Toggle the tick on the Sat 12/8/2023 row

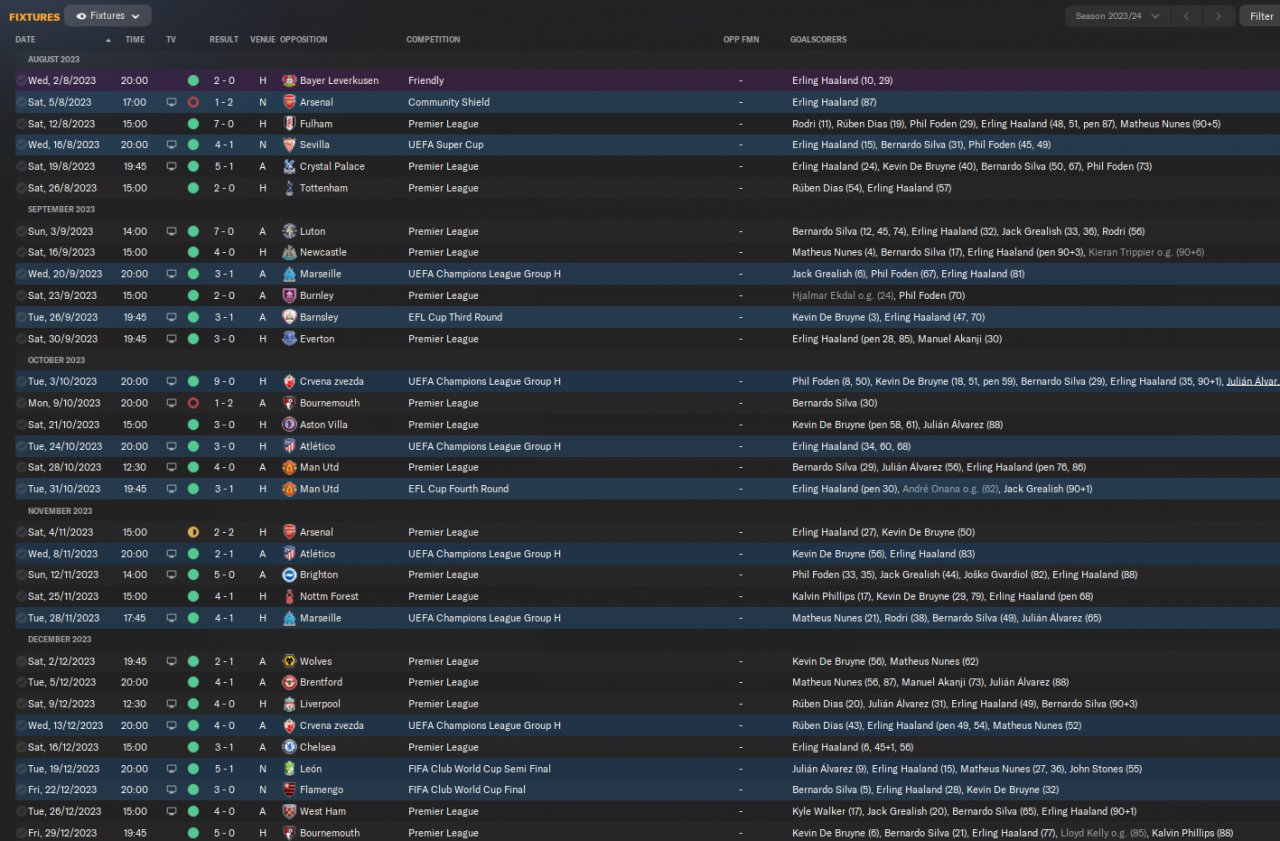click(x=21, y=124)
